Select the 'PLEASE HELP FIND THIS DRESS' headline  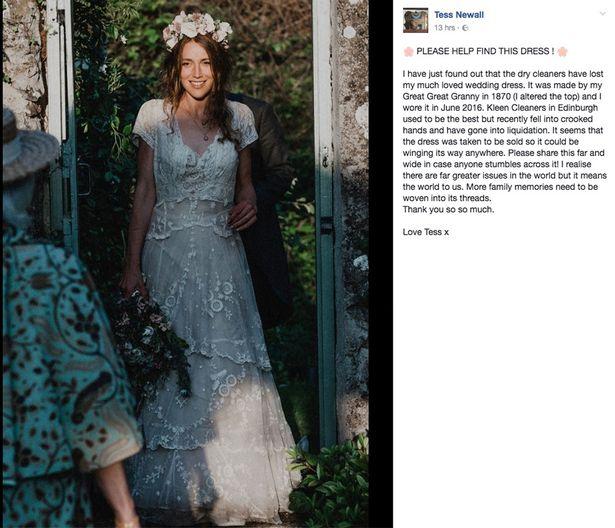485,51
